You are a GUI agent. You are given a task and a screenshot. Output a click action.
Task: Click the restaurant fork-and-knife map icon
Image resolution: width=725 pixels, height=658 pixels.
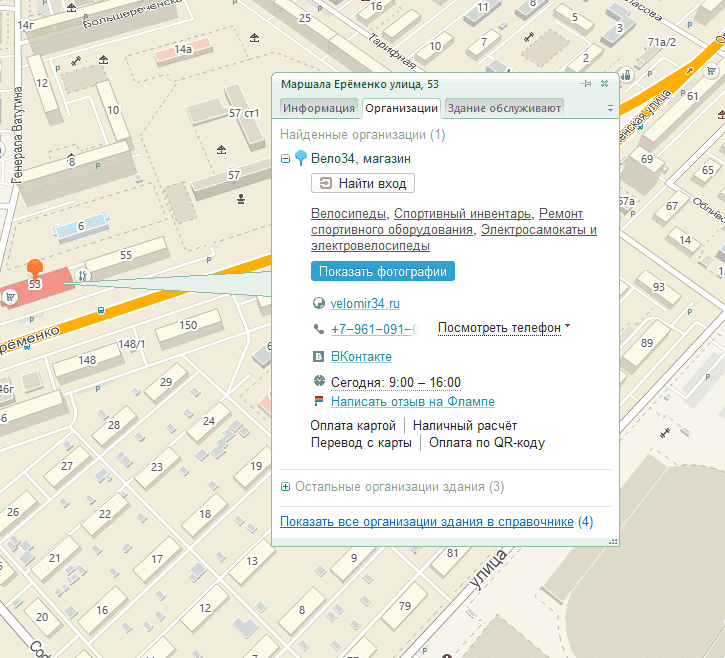pyautogui.click(x=83, y=275)
